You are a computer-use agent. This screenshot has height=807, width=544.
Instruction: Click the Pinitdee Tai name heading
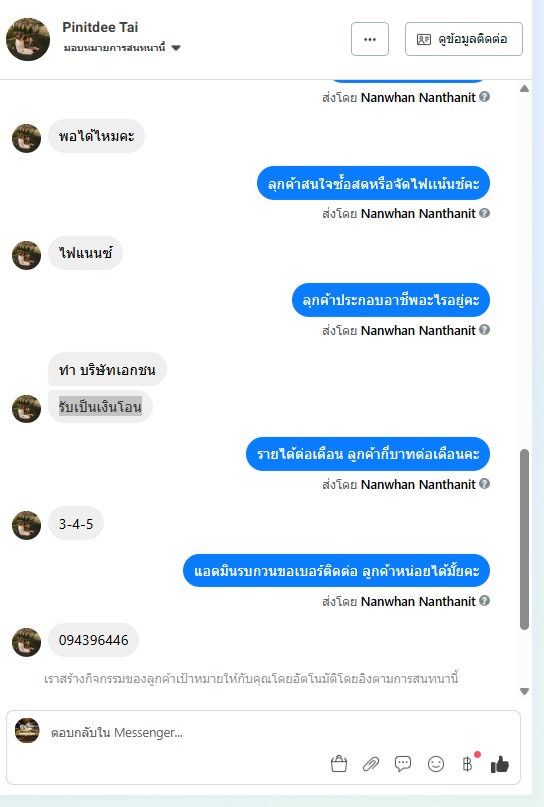(x=100, y=27)
